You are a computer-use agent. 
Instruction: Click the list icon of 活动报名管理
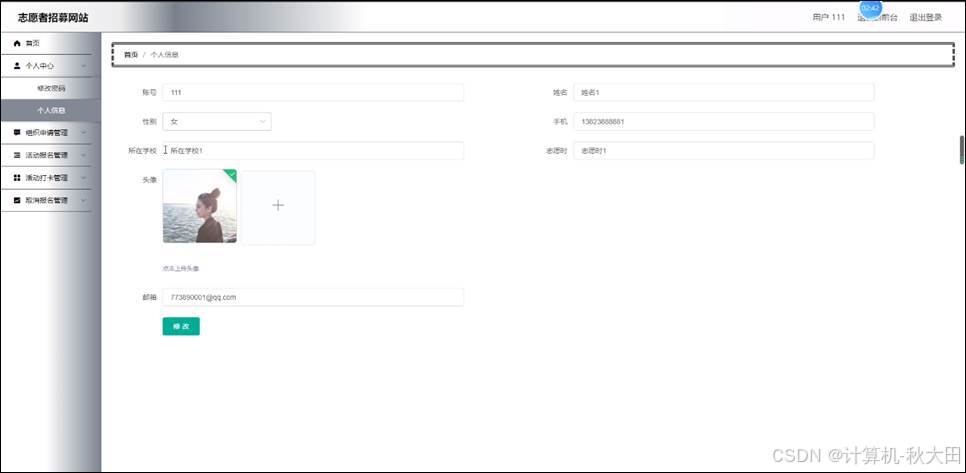point(17,155)
